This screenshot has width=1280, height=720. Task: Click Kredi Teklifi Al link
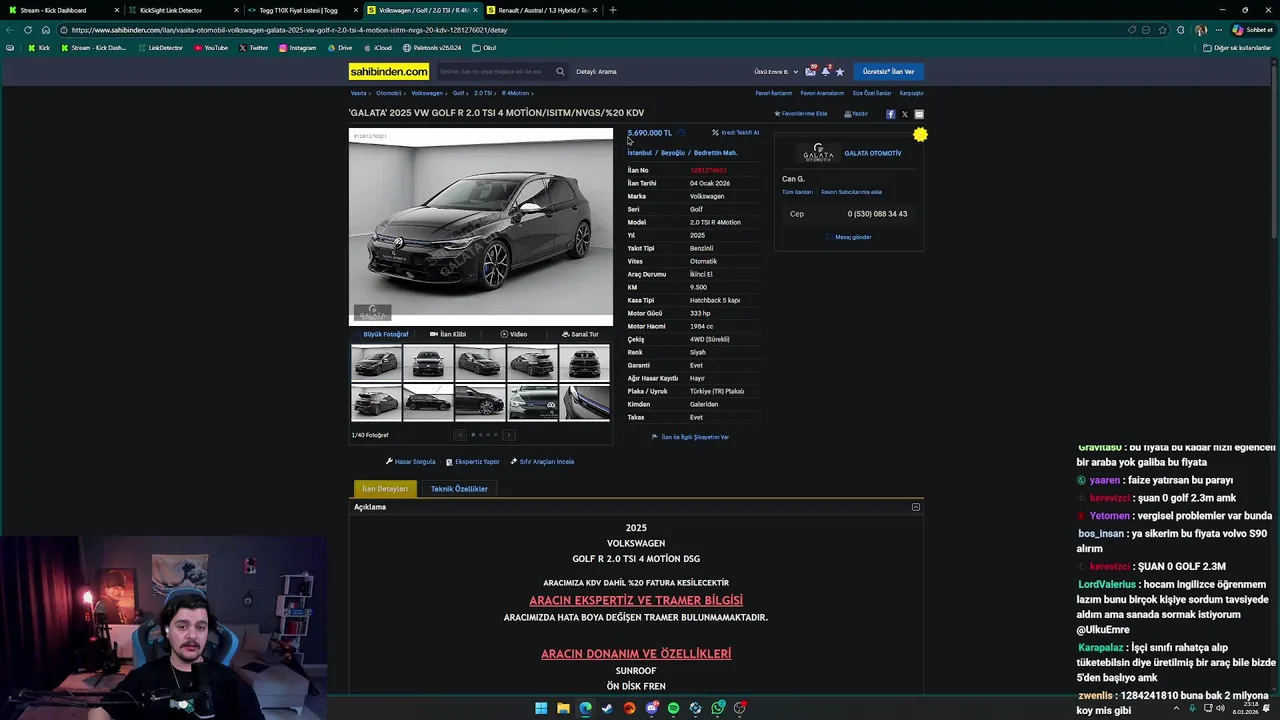point(736,133)
